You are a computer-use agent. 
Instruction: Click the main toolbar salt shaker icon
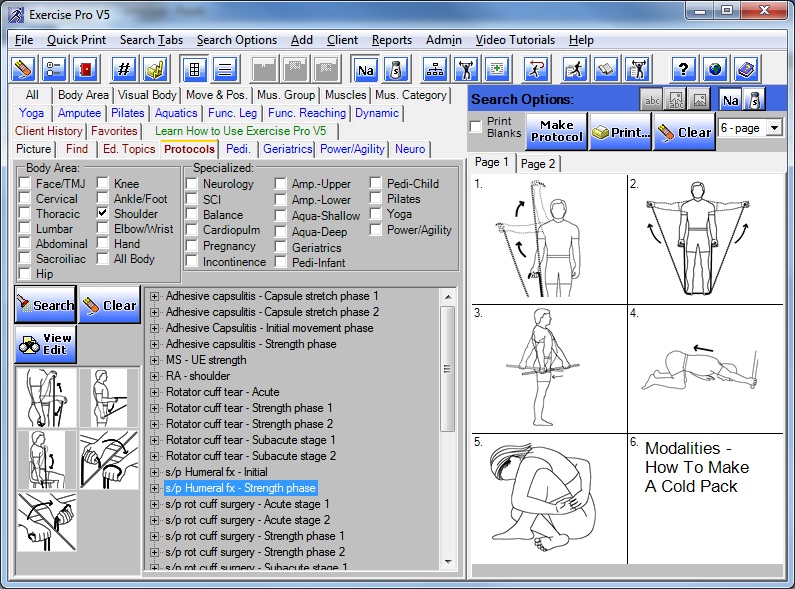pyautogui.click(x=396, y=69)
